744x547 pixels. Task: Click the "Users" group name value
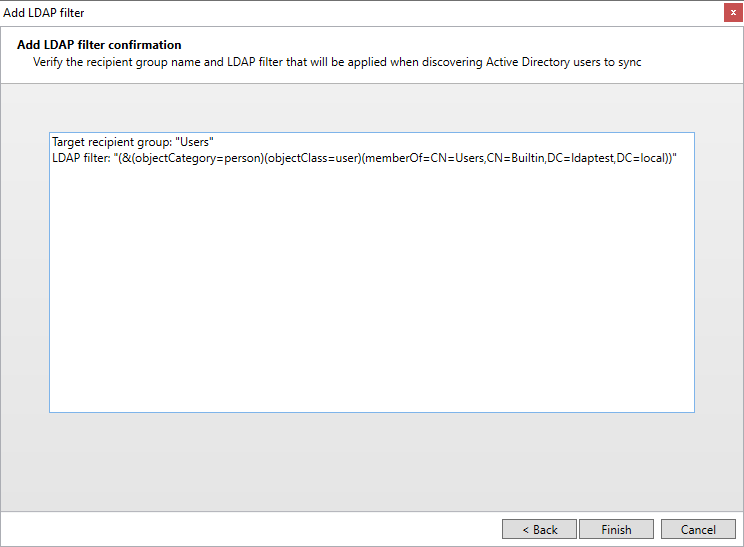[x=195, y=142]
